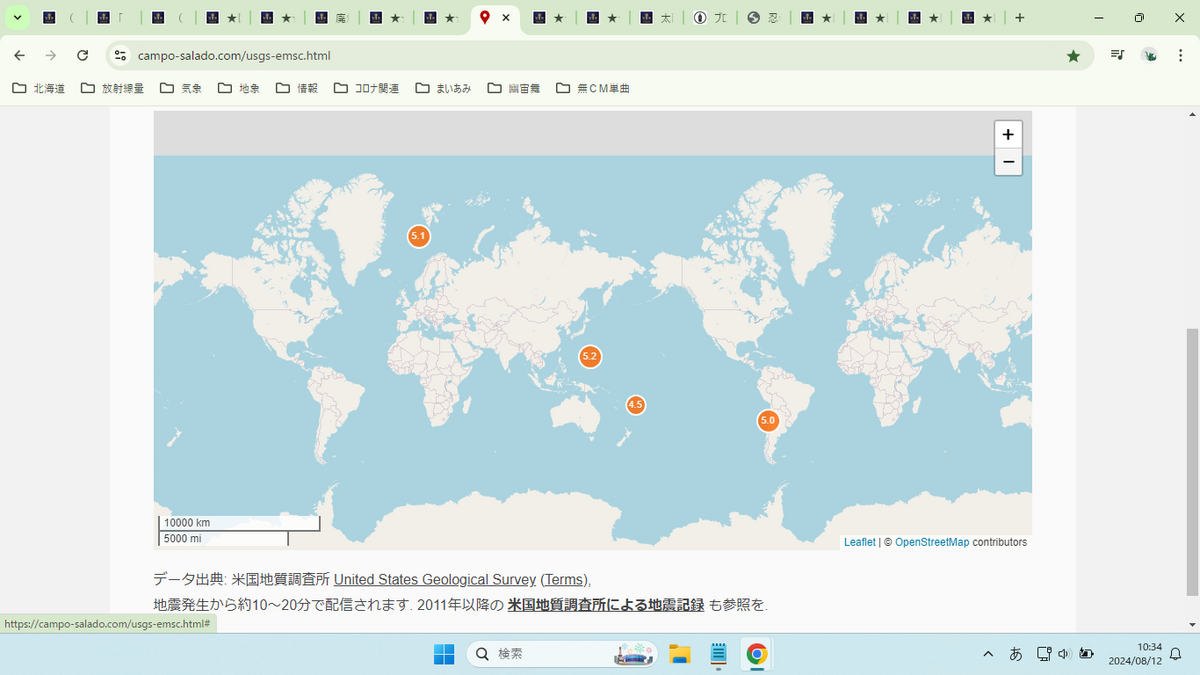Viewport: 1200px width, 675px height.
Task: Select the 5.2 earthquake marker near Japan
Action: pos(590,356)
